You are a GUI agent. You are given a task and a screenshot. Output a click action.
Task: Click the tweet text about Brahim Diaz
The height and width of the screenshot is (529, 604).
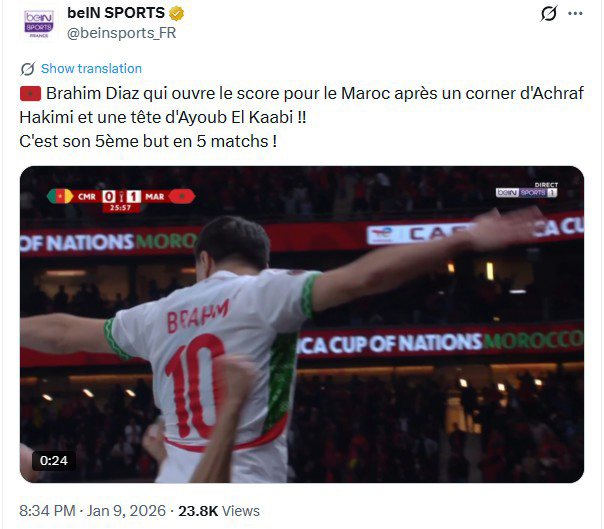click(302, 117)
